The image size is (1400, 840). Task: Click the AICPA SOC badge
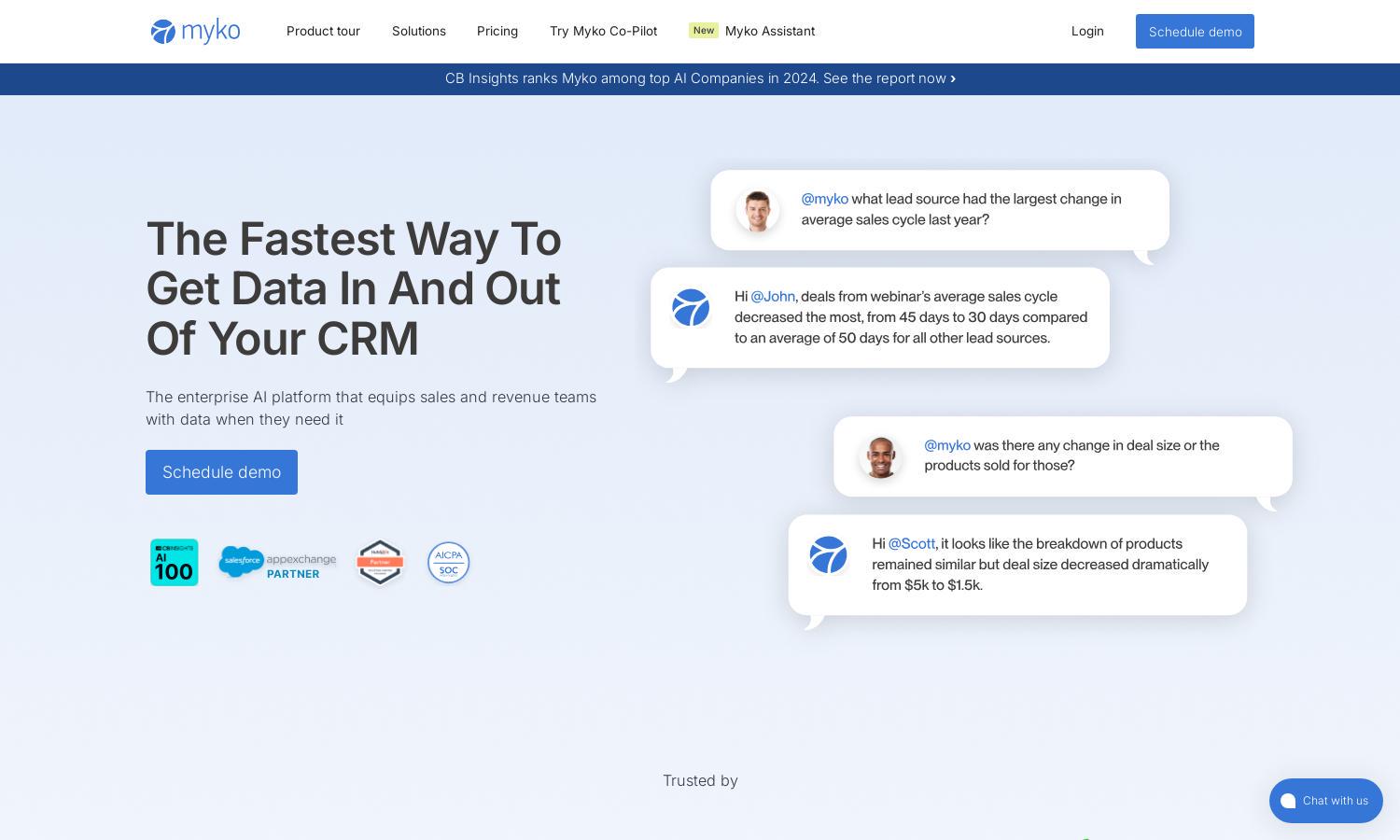(448, 562)
